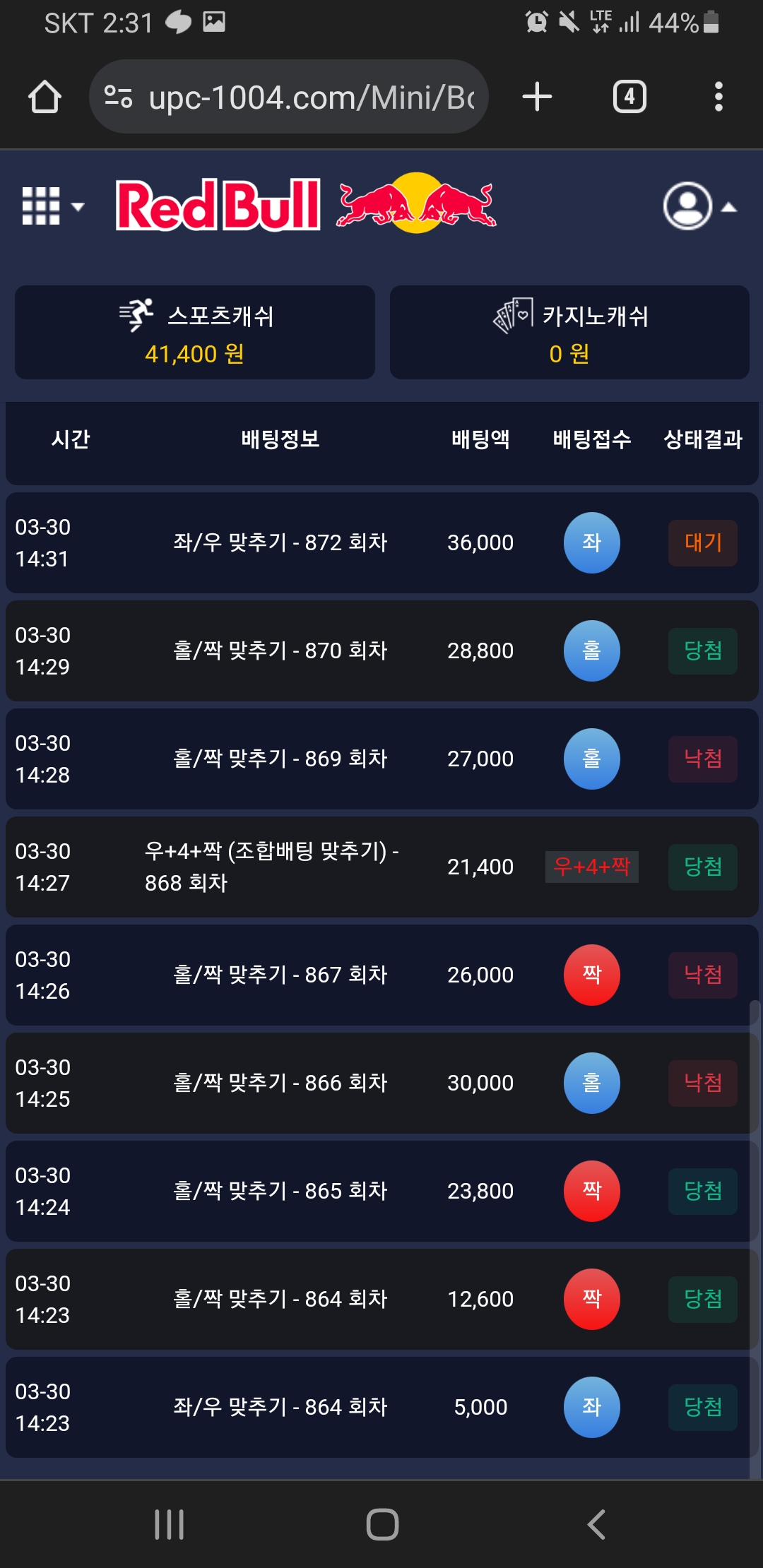Open a new browser tab
The image size is (763, 1568).
(537, 97)
